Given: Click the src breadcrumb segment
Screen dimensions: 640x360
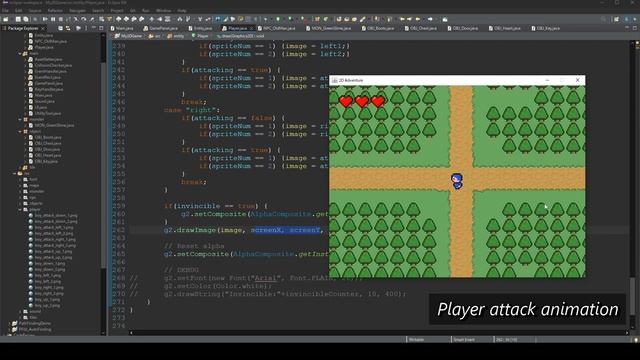Looking at the screenshot, I should [155, 36].
